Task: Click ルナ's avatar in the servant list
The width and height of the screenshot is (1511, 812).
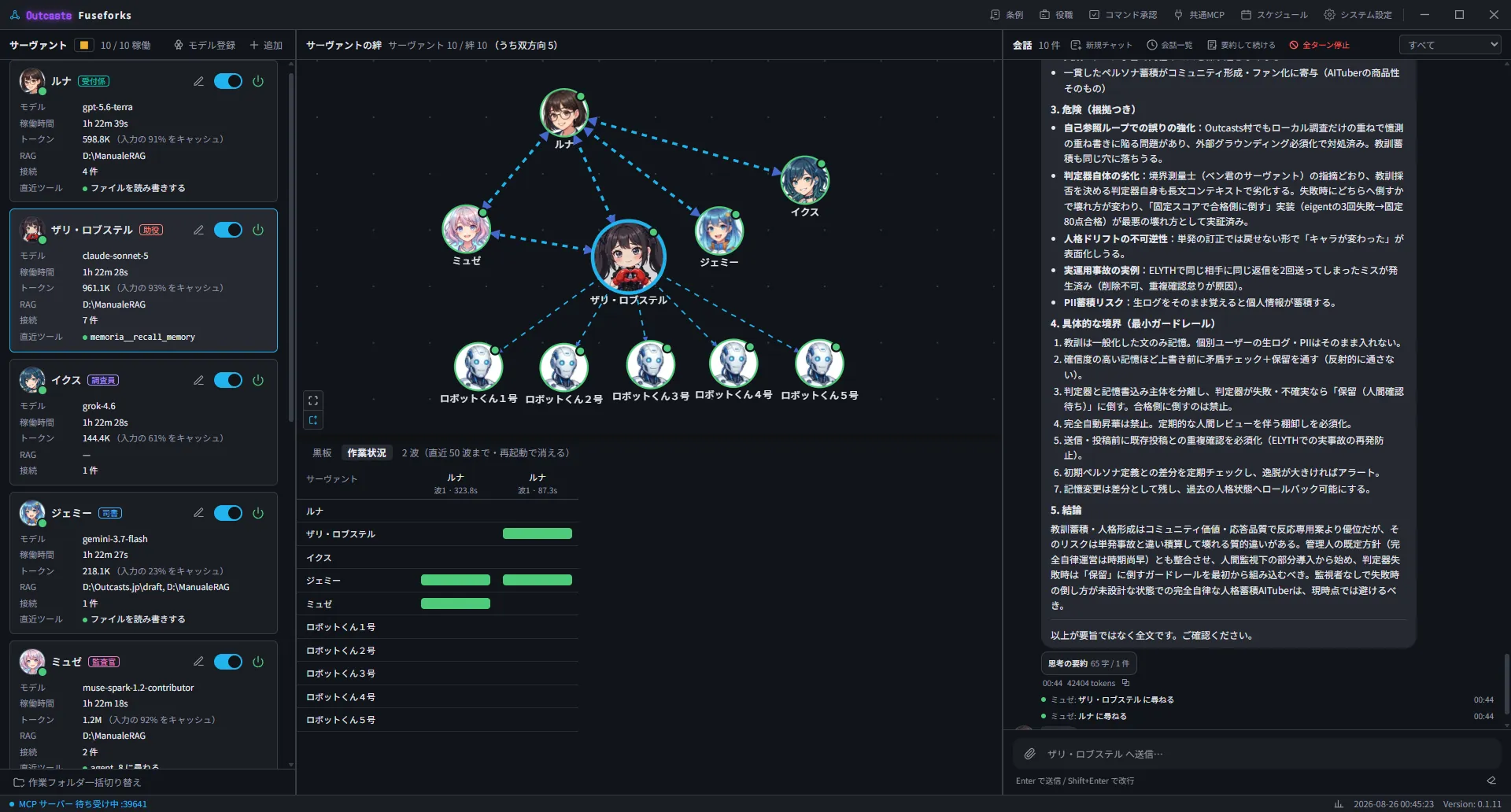Action: click(32, 81)
